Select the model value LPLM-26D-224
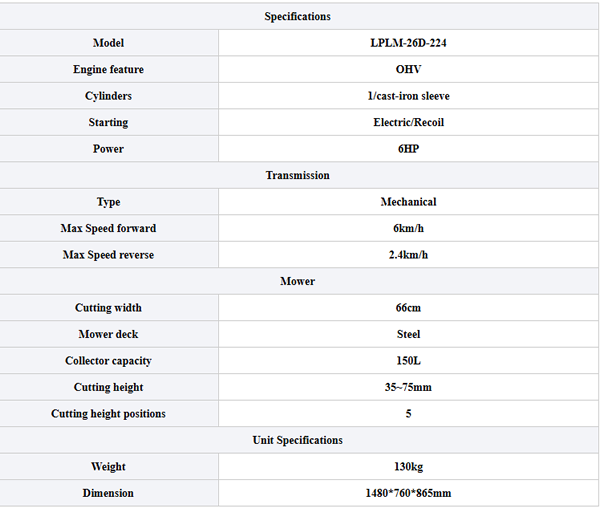This screenshot has width=600, height=509. [408, 43]
